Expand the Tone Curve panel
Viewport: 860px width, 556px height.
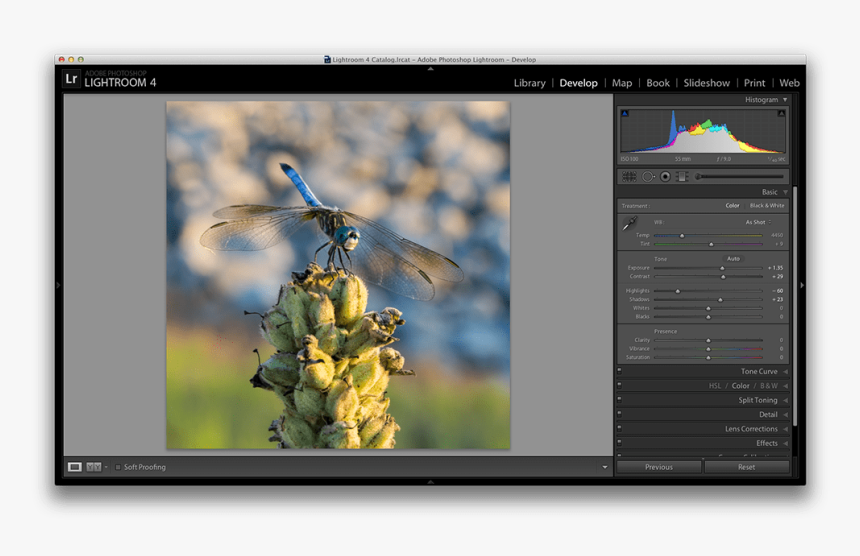click(785, 371)
